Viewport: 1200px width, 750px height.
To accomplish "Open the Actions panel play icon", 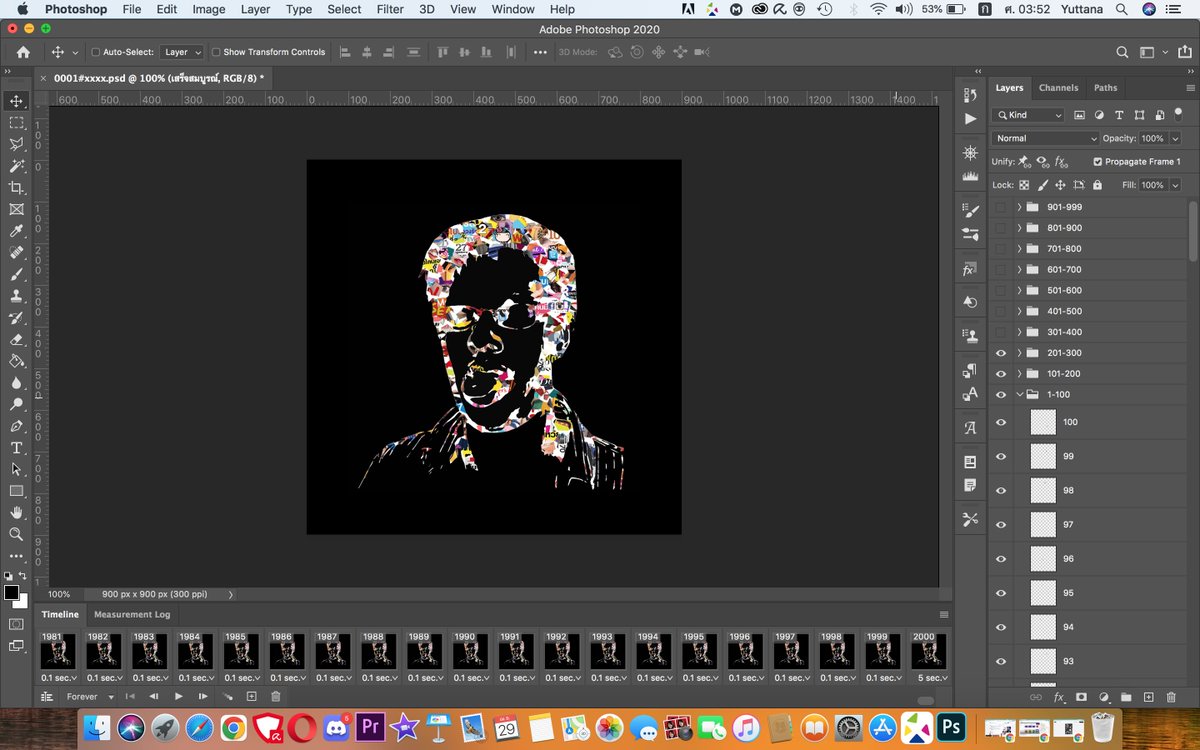I will click(969, 119).
